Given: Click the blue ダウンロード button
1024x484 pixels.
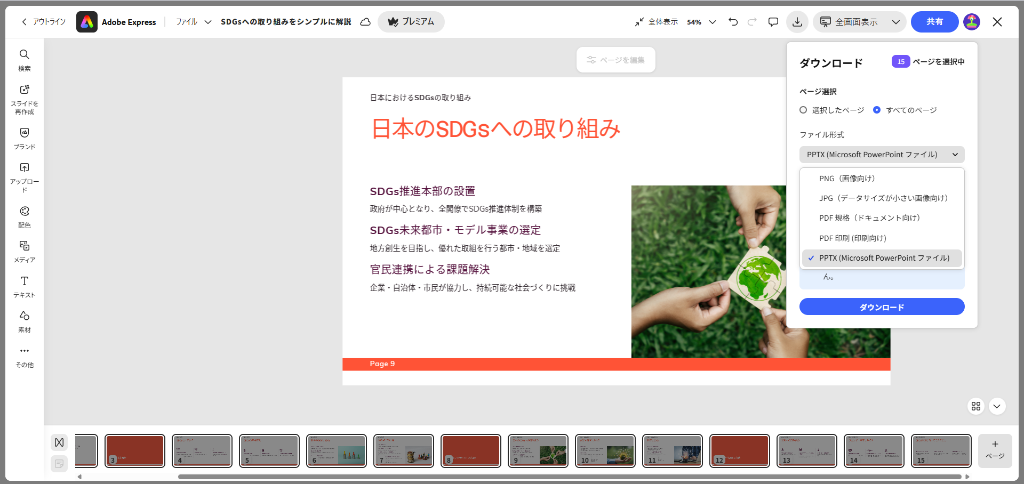Looking at the screenshot, I should point(882,307).
